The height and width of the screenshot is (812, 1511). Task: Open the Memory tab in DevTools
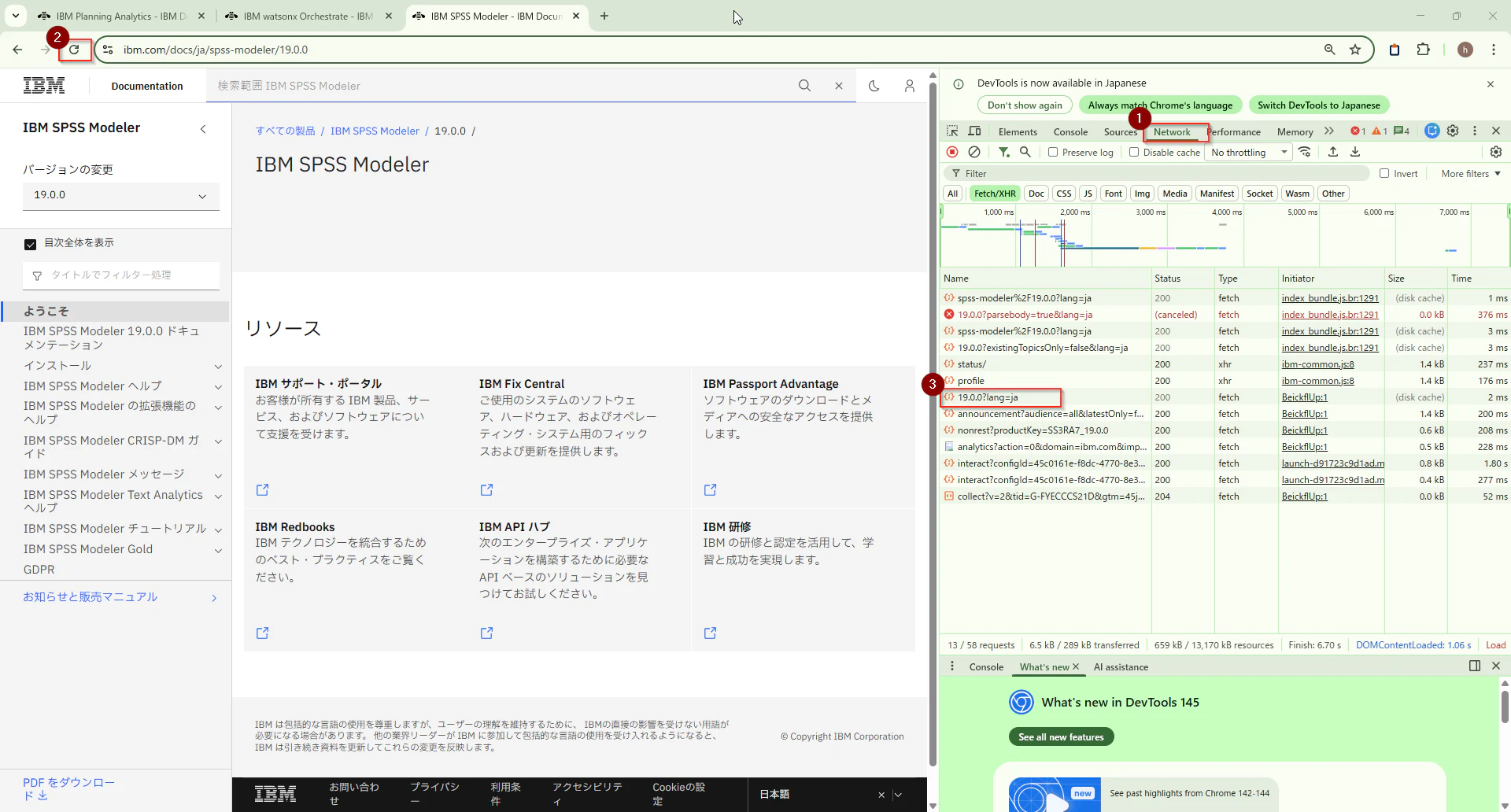pyautogui.click(x=1295, y=132)
